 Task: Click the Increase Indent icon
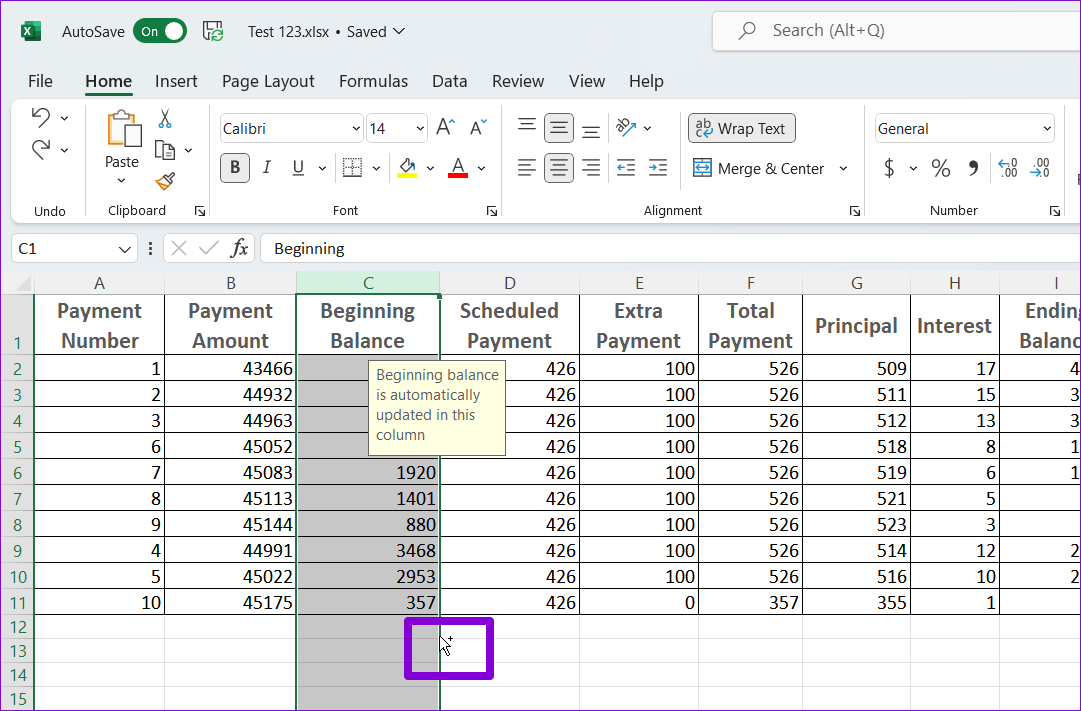point(657,168)
